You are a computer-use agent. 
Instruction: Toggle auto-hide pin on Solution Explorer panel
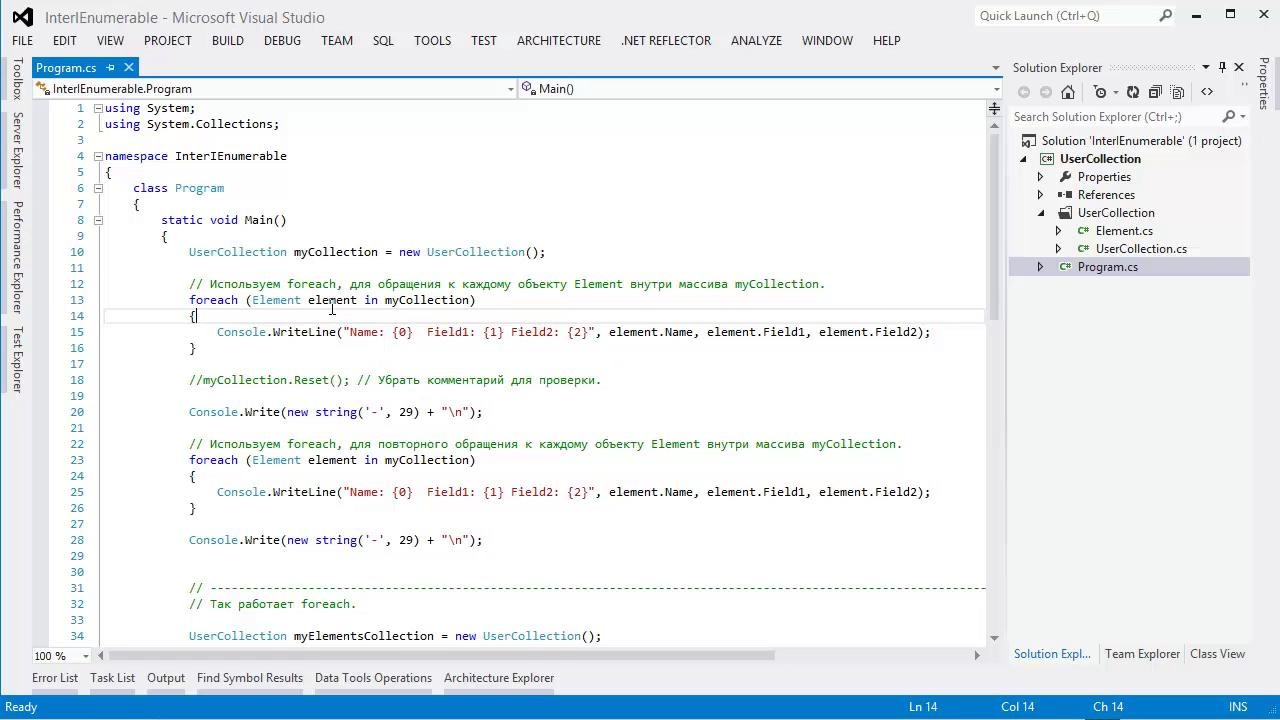pyautogui.click(x=1222, y=67)
